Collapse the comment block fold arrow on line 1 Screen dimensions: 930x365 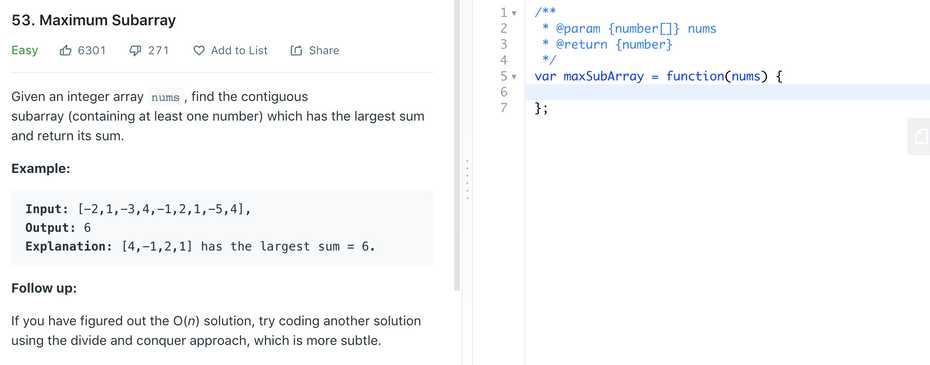point(514,13)
